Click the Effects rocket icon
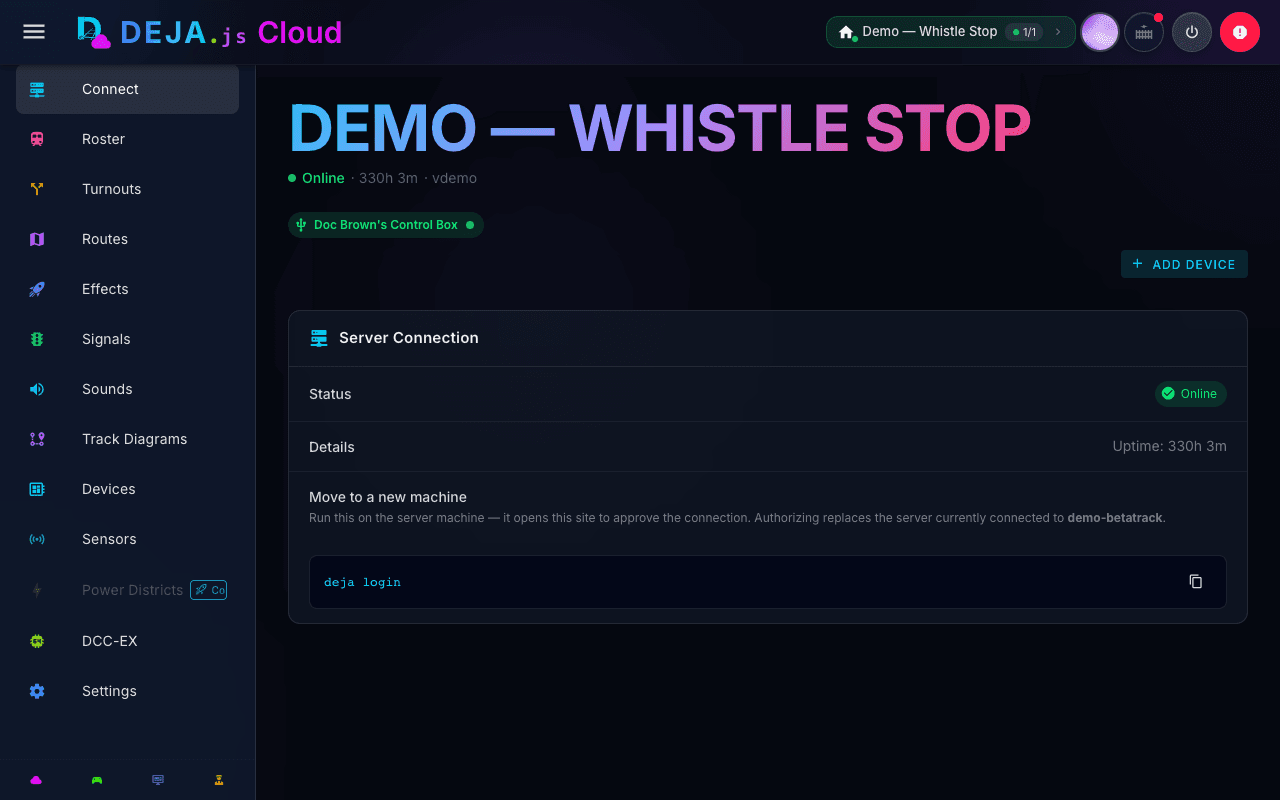 click(x=37, y=289)
